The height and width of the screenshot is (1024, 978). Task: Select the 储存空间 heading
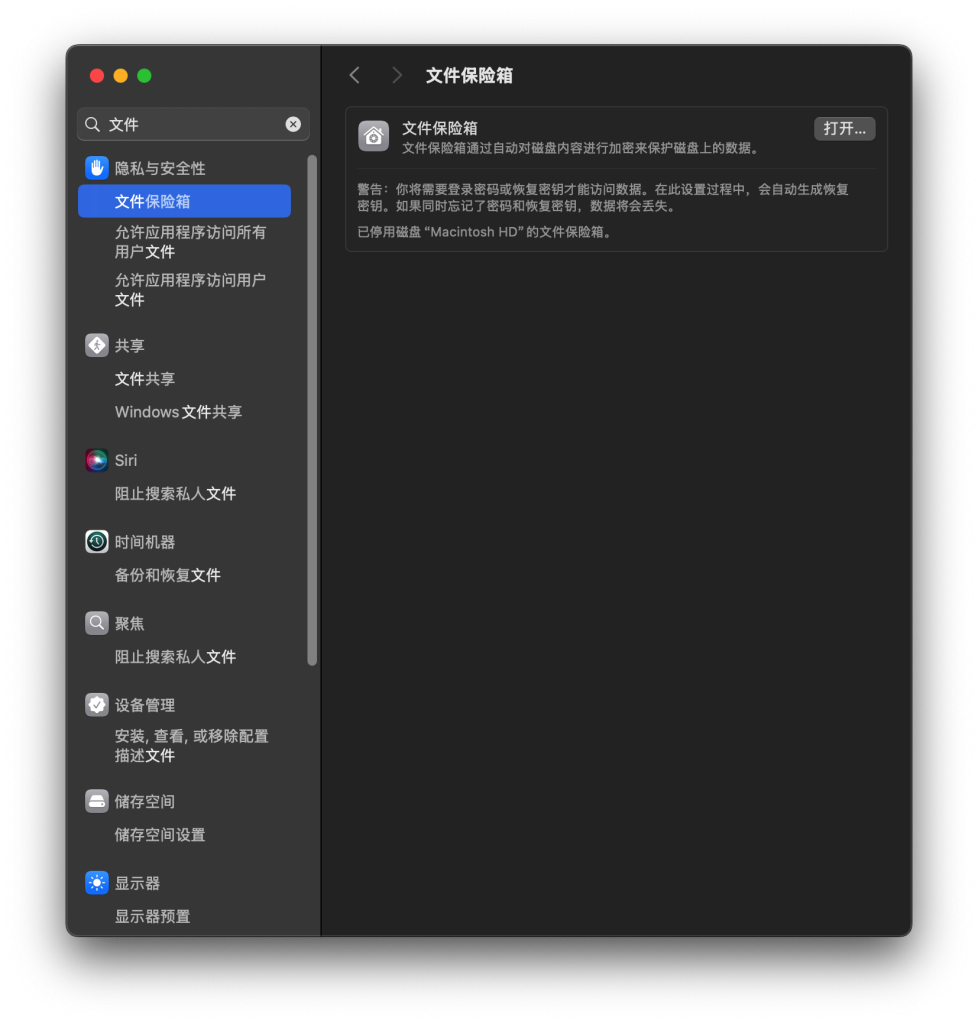[x=145, y=801]
